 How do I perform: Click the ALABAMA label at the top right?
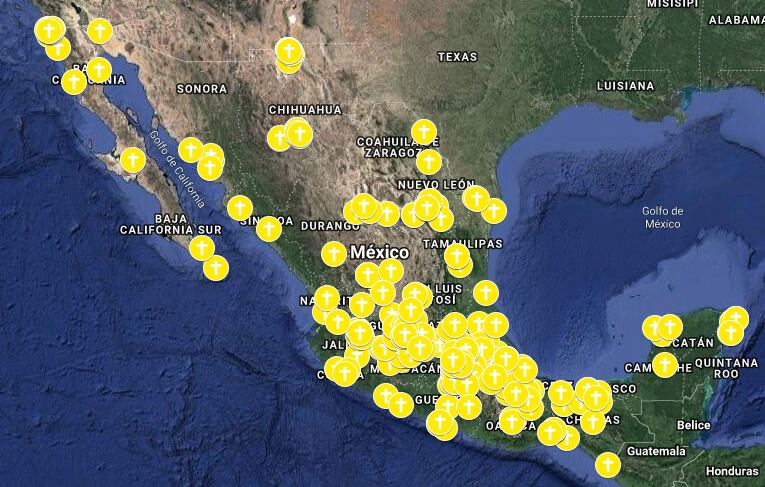coord(736,20)
